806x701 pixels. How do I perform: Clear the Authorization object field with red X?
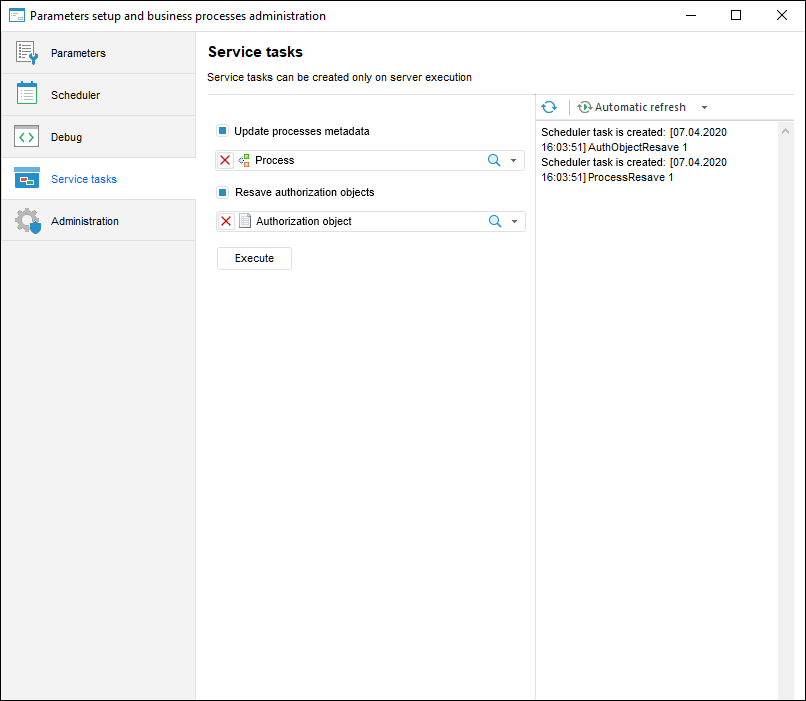(x=226, y=221)
